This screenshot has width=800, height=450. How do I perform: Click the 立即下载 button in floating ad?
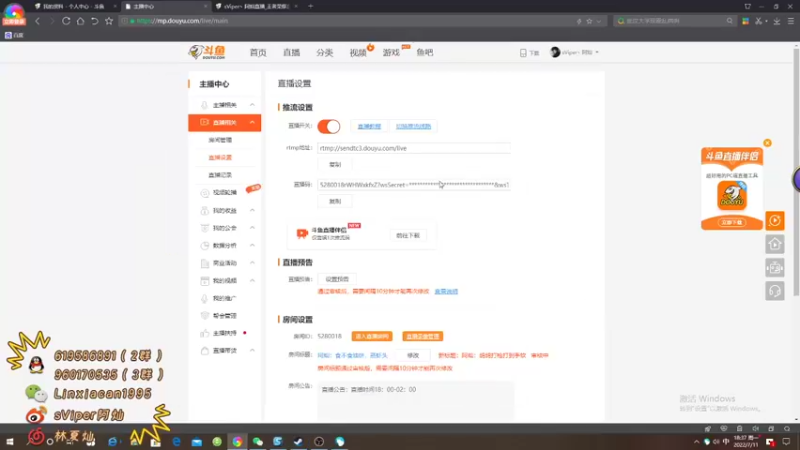tap(732, 222)
